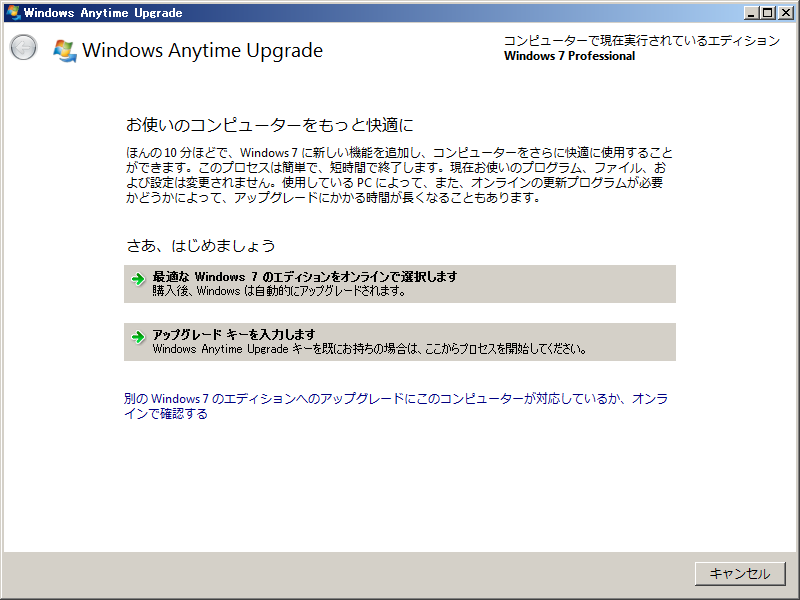Click the コンピューターで現在実行されているエディション label
800x600 pixels.
pyautogui.click(x=641, y=41)
